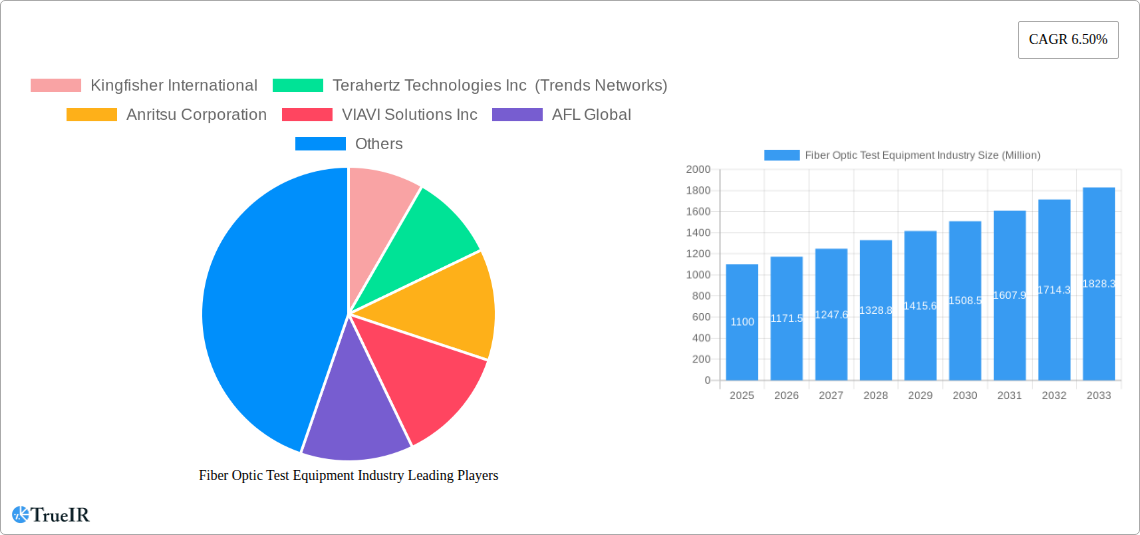The height and width of the screenshot is (535, 1140).
Task: Click the 2025 bar labeled 1100
Action: point(742,322)
